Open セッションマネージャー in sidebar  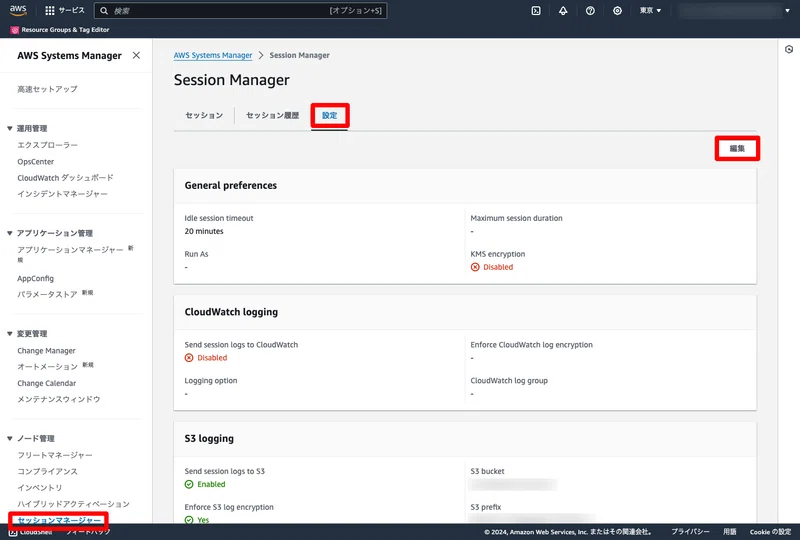point(59,521)
